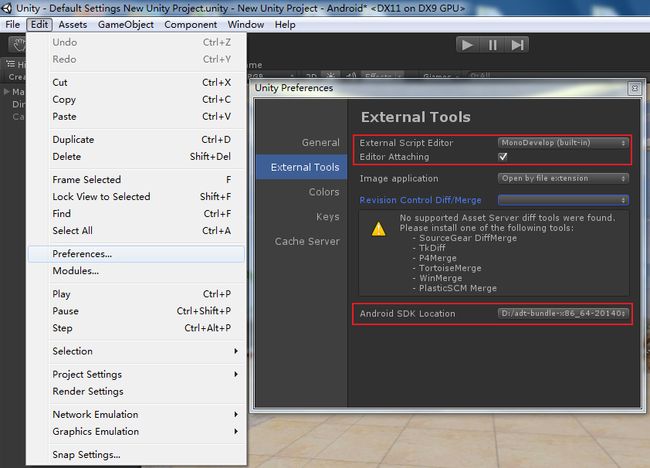
Task: Click the Android SDK Location label
Action: pyautogui.click(x=407, y=314)
